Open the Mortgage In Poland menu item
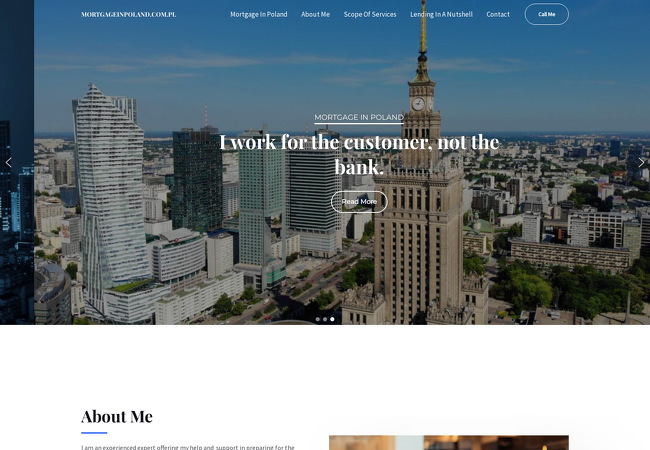Screen dimensions: 650x450 (259, 14)
